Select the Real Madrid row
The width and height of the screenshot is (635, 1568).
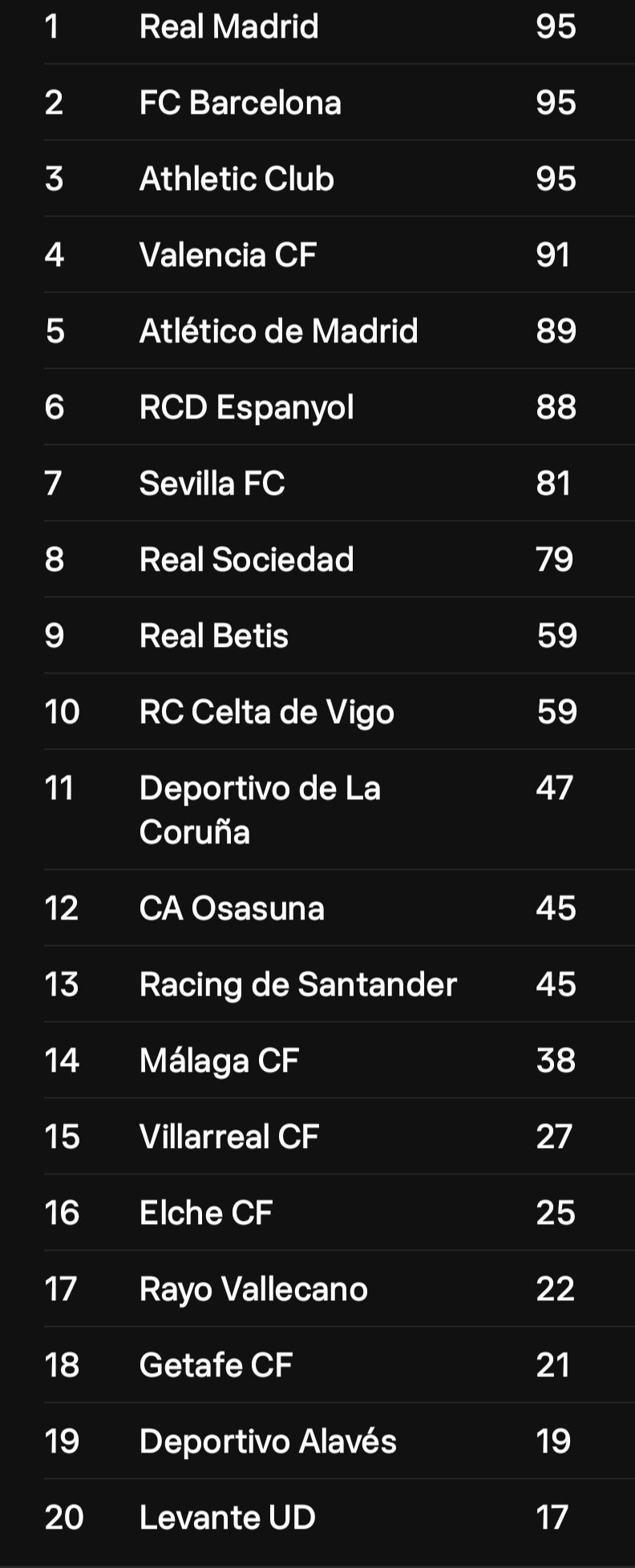[x=339, y=26]
